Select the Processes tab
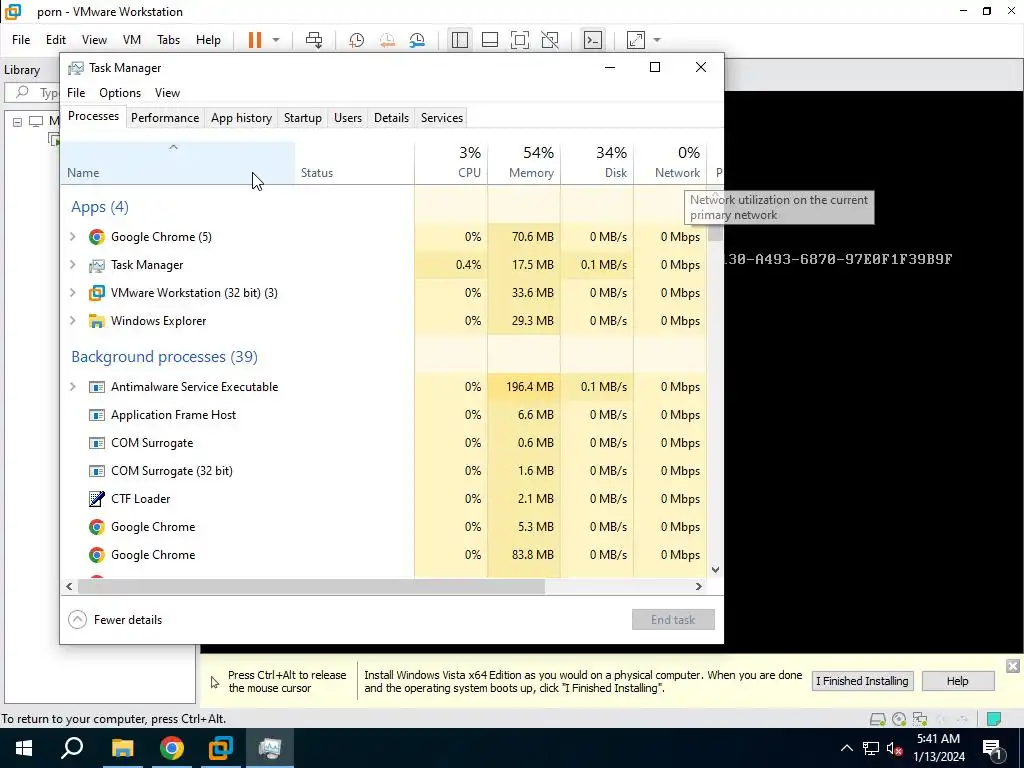1024x768 pixels. (x=93, y=116)
